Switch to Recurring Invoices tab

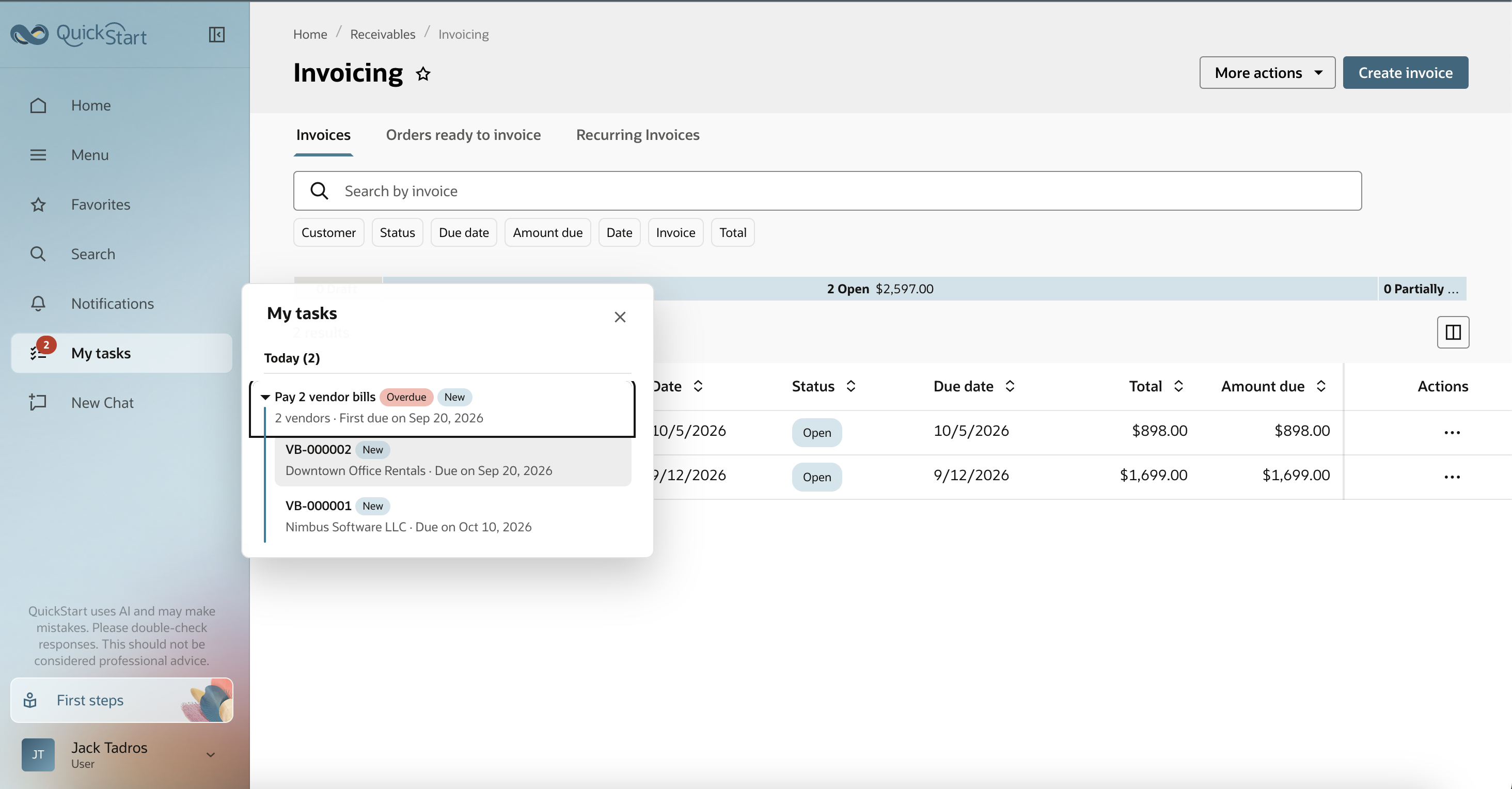637,135
